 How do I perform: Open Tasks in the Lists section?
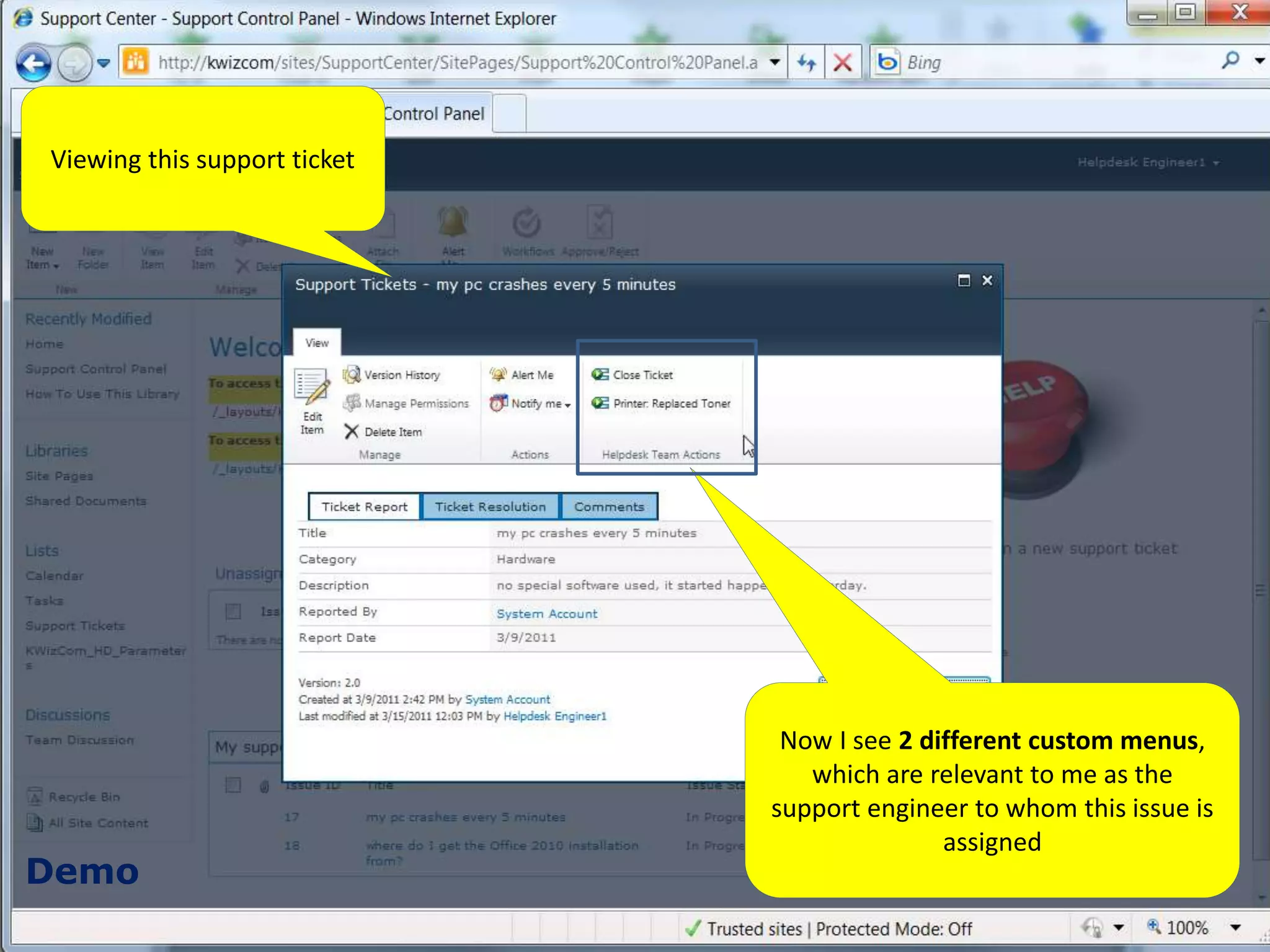pyautogui.click(x=44, y=601)
